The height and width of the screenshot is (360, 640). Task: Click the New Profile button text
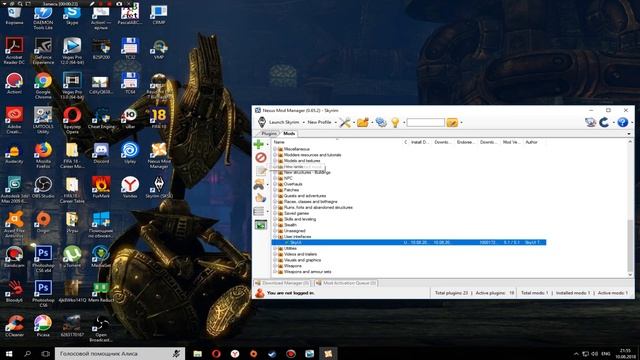320,122
